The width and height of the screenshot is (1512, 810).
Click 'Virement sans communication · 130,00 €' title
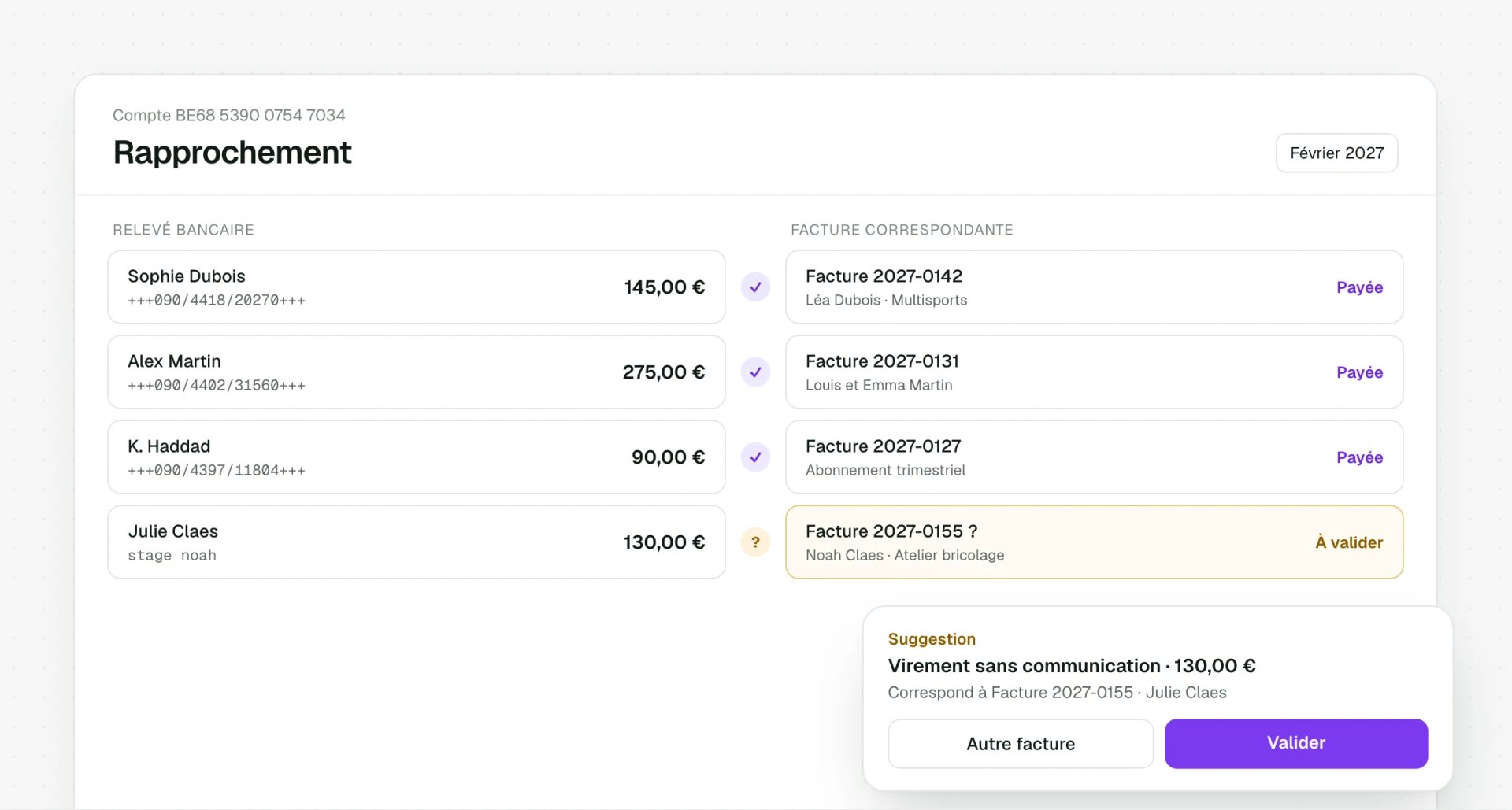pos(1072,666)
